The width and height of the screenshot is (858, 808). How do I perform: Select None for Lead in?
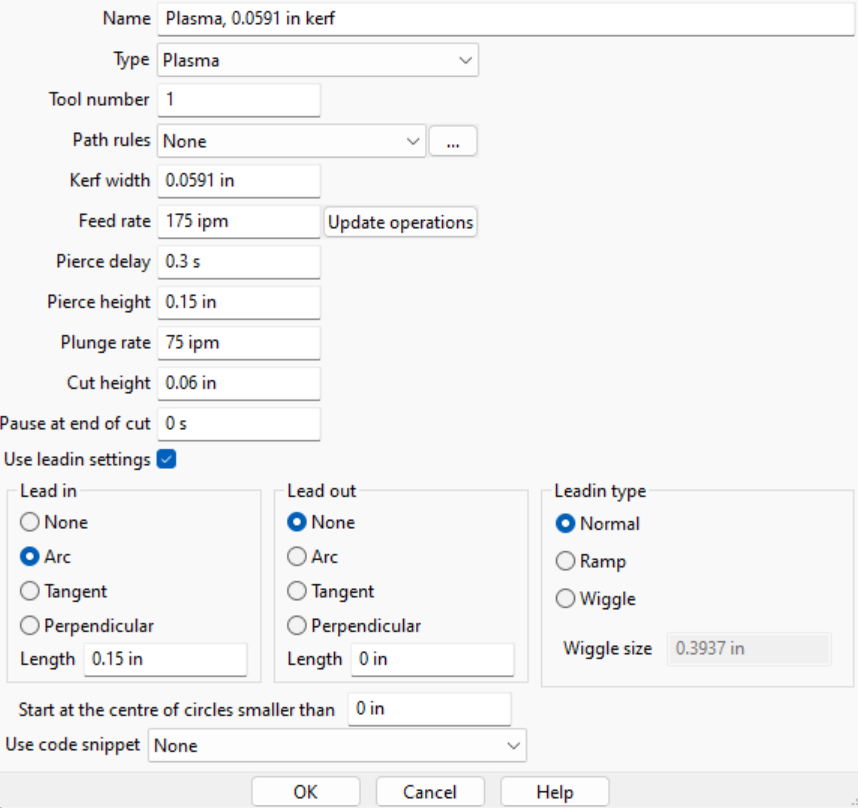(x=30, y=522)
